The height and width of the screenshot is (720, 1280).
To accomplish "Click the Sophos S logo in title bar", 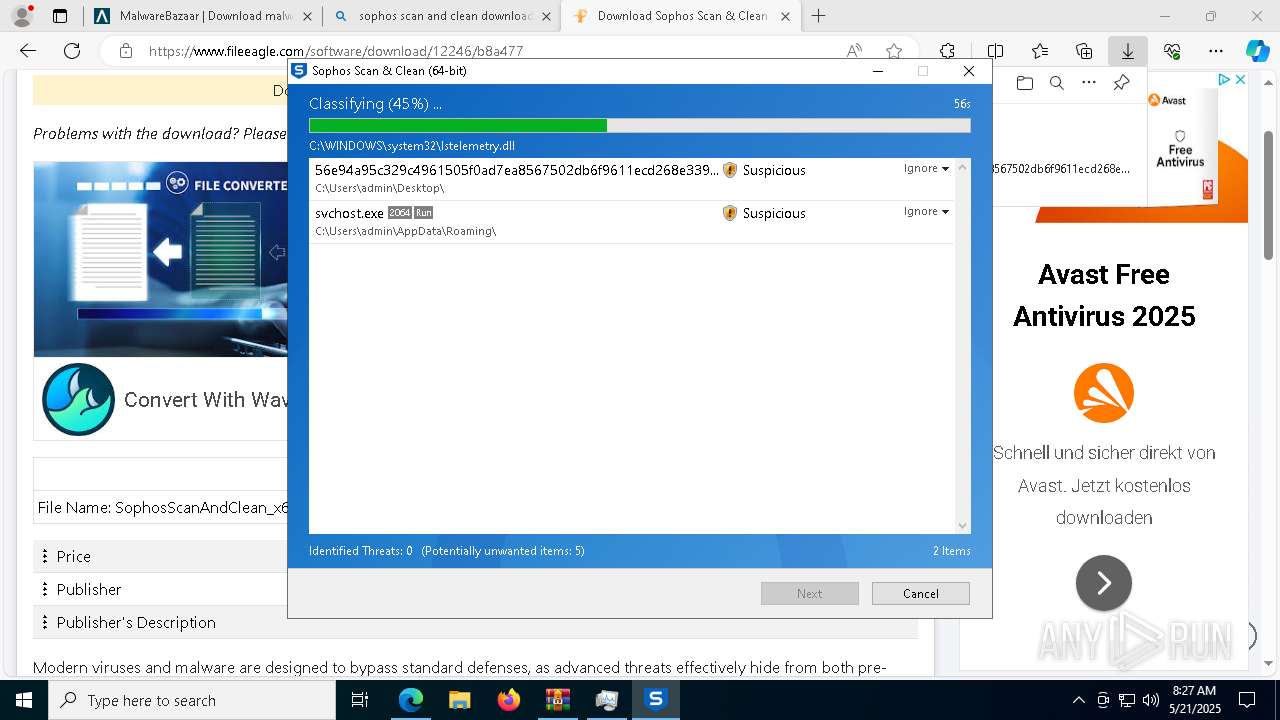I will click(298, 71).
